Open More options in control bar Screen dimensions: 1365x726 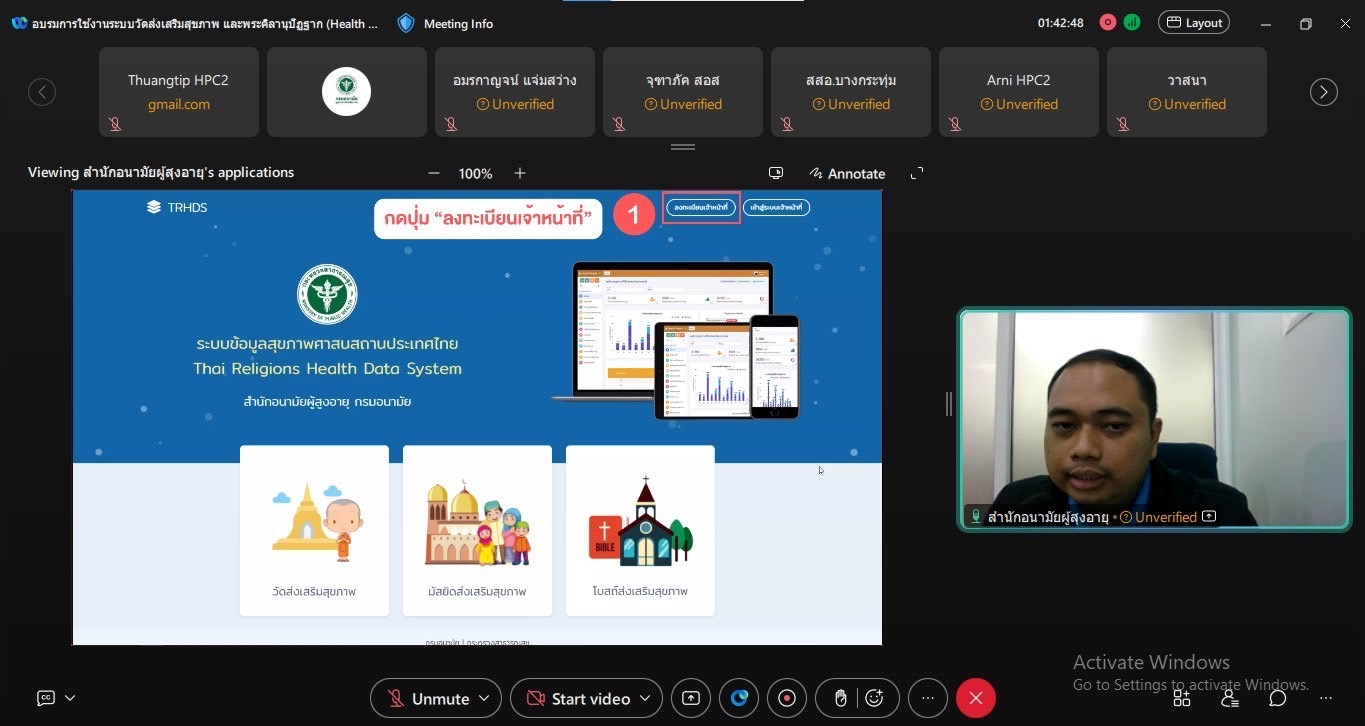point(928,698)
